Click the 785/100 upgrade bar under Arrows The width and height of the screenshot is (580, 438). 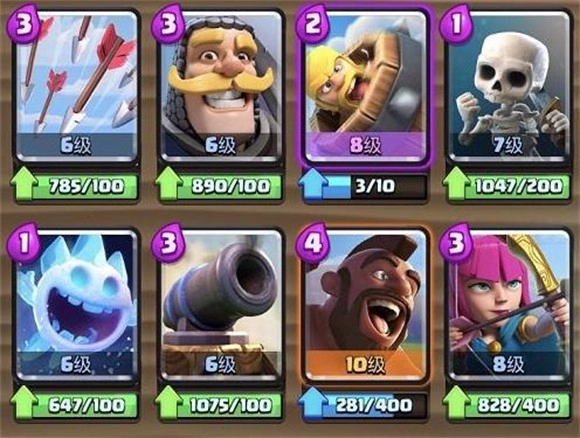(x=76, y=186)
